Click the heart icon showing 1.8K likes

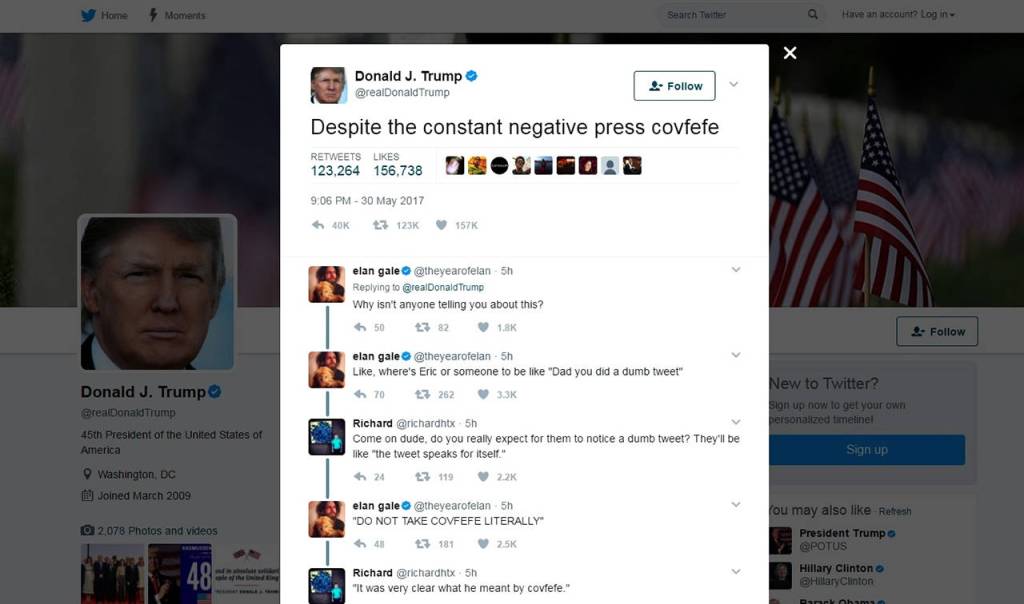pyautogui.click(x=483, y=327)
